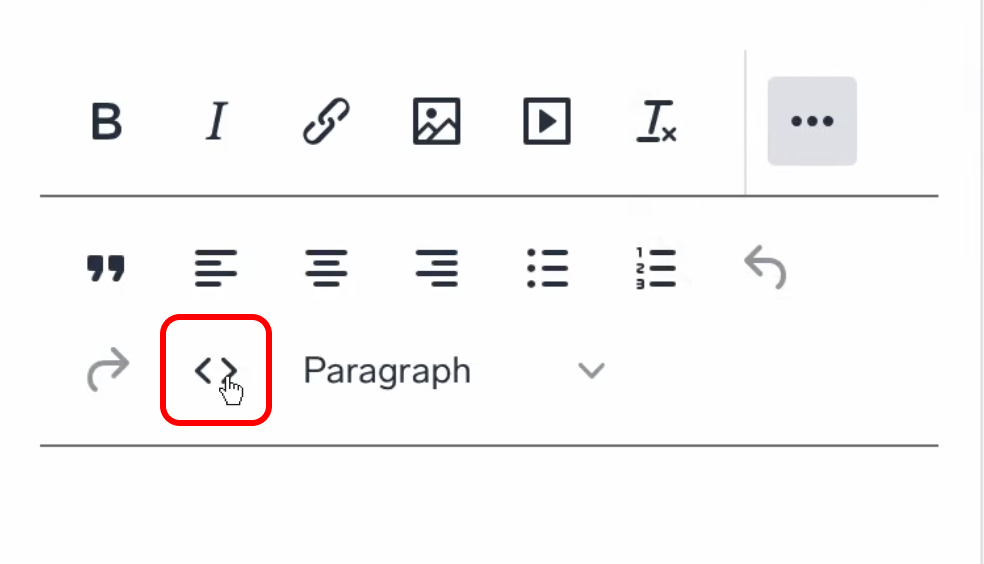Toggle italic text formatting
The height and width of the screenshot is (564, 984).
click(x=216, y=122)
